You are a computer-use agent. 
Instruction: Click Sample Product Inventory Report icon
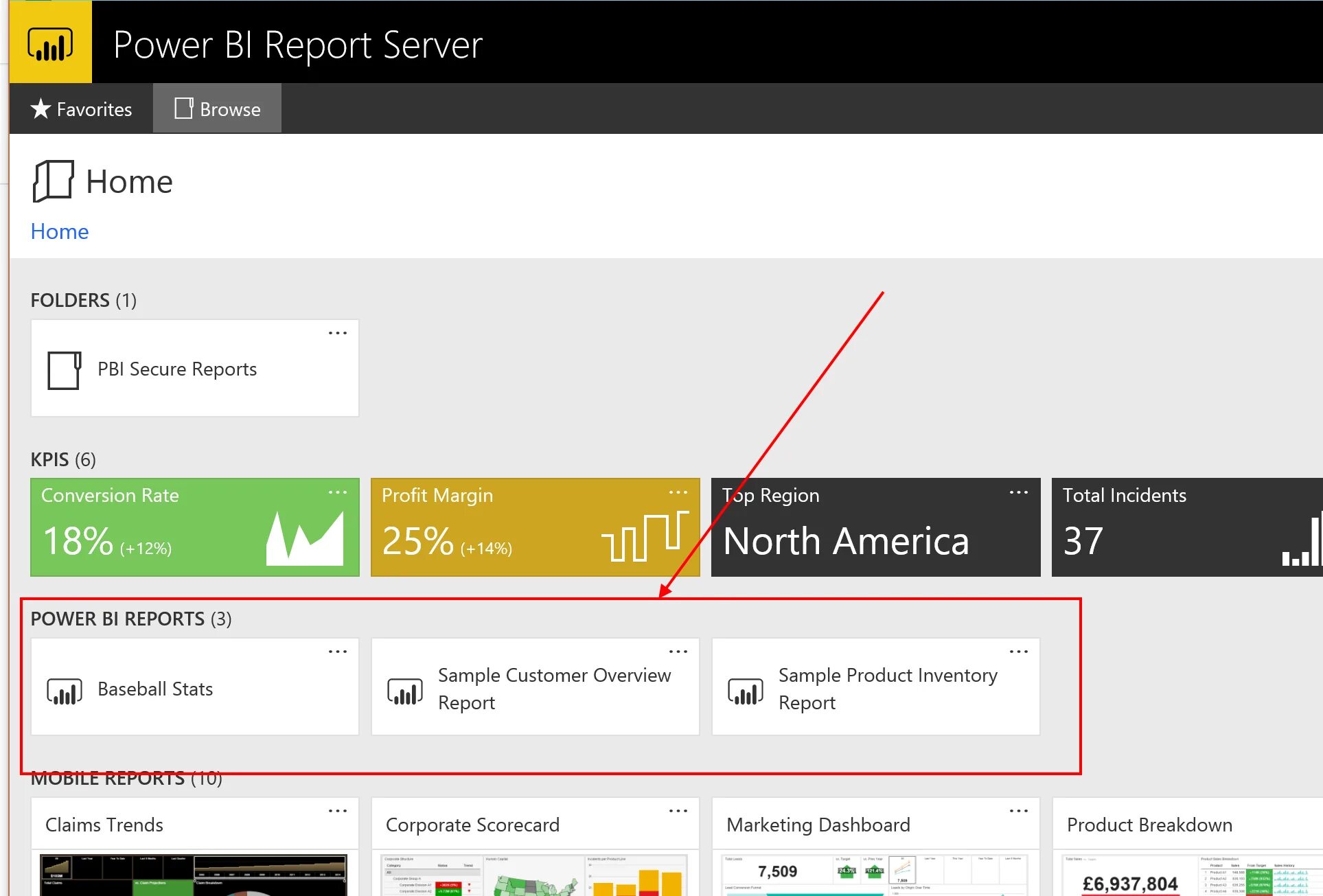pyautogui.click(x=745, y=691)
